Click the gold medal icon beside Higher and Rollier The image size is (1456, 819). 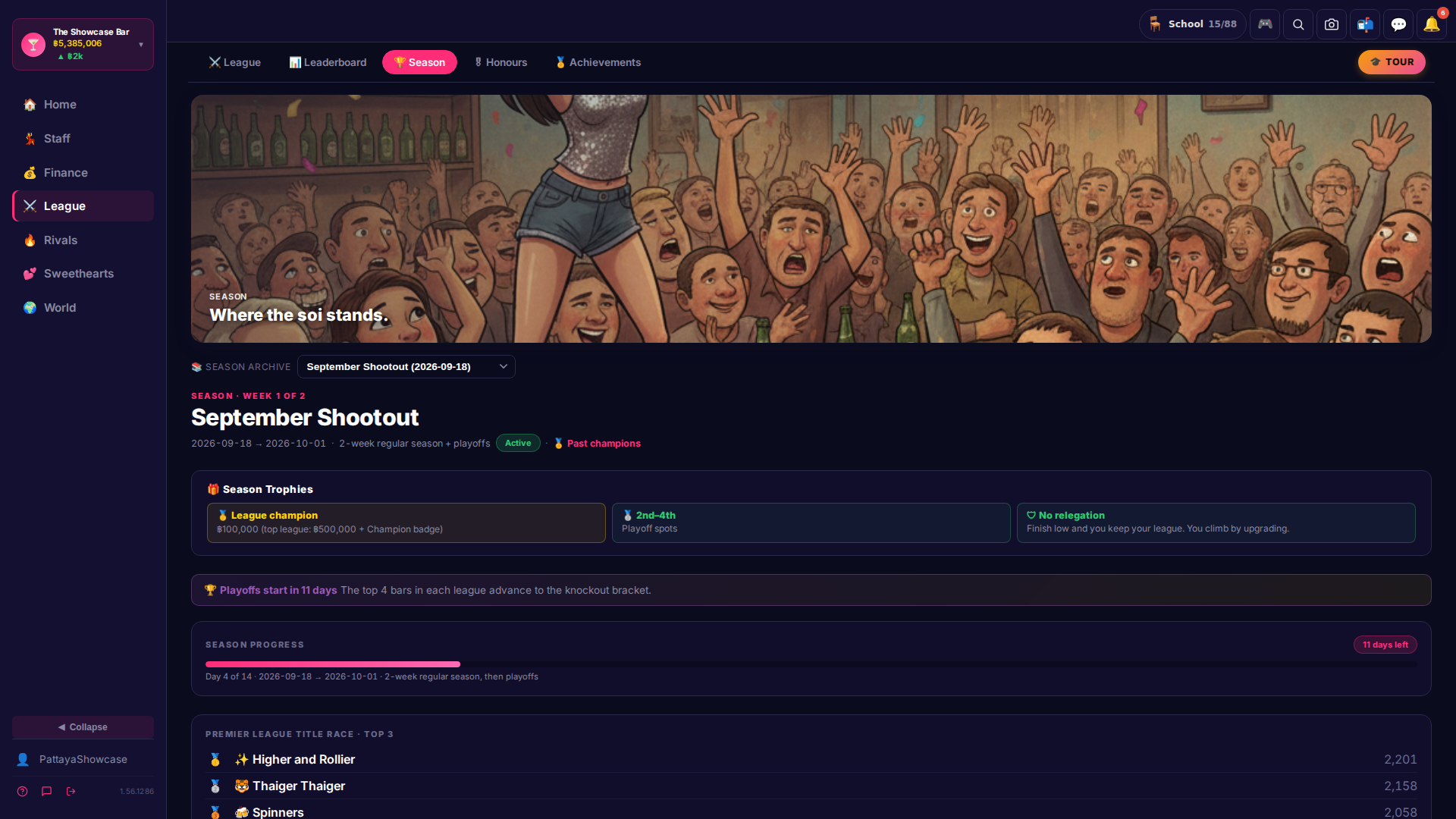[x=215, y=760]
